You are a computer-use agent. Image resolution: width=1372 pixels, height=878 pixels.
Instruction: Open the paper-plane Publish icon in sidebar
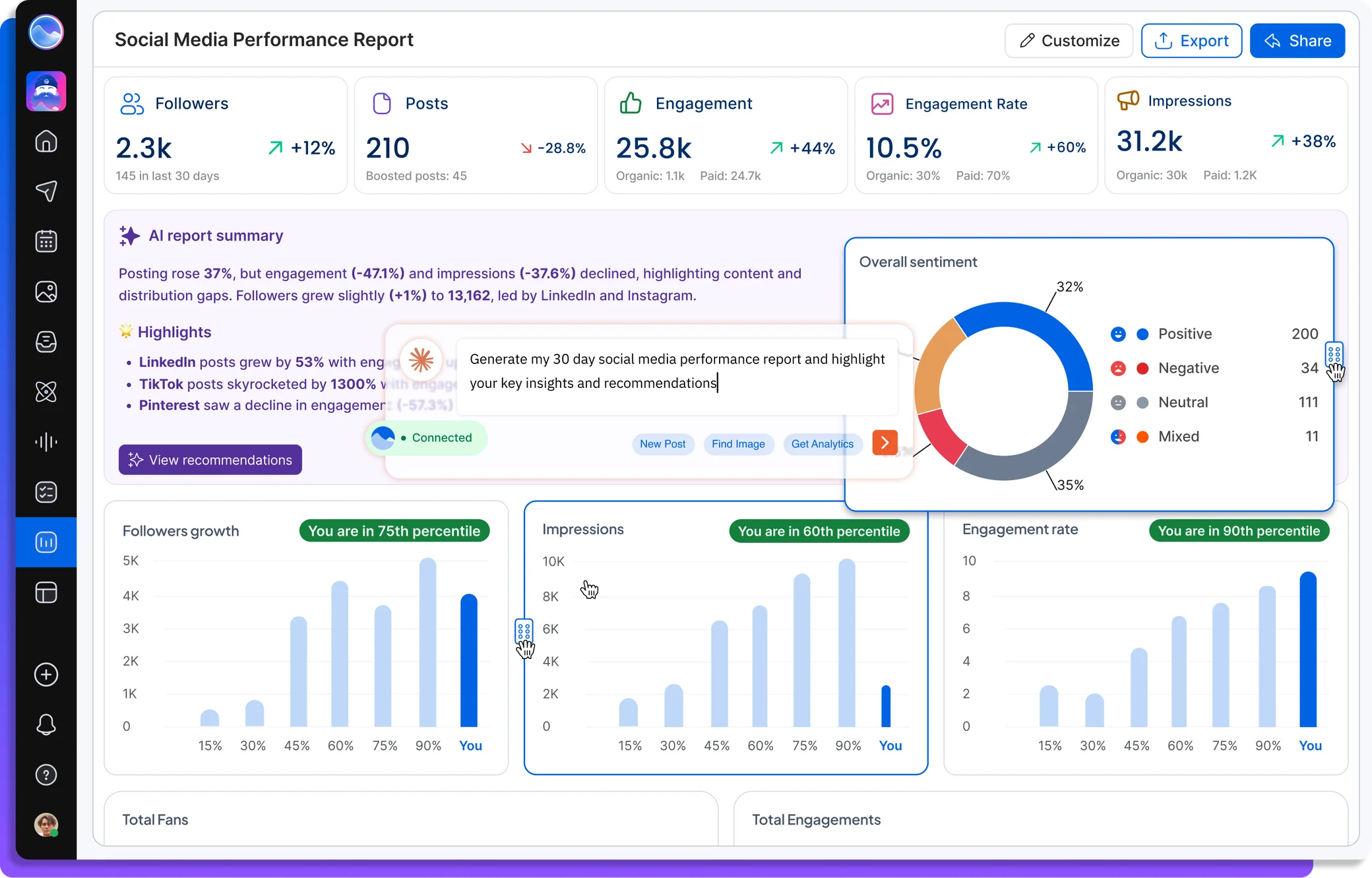pos(46,191)
